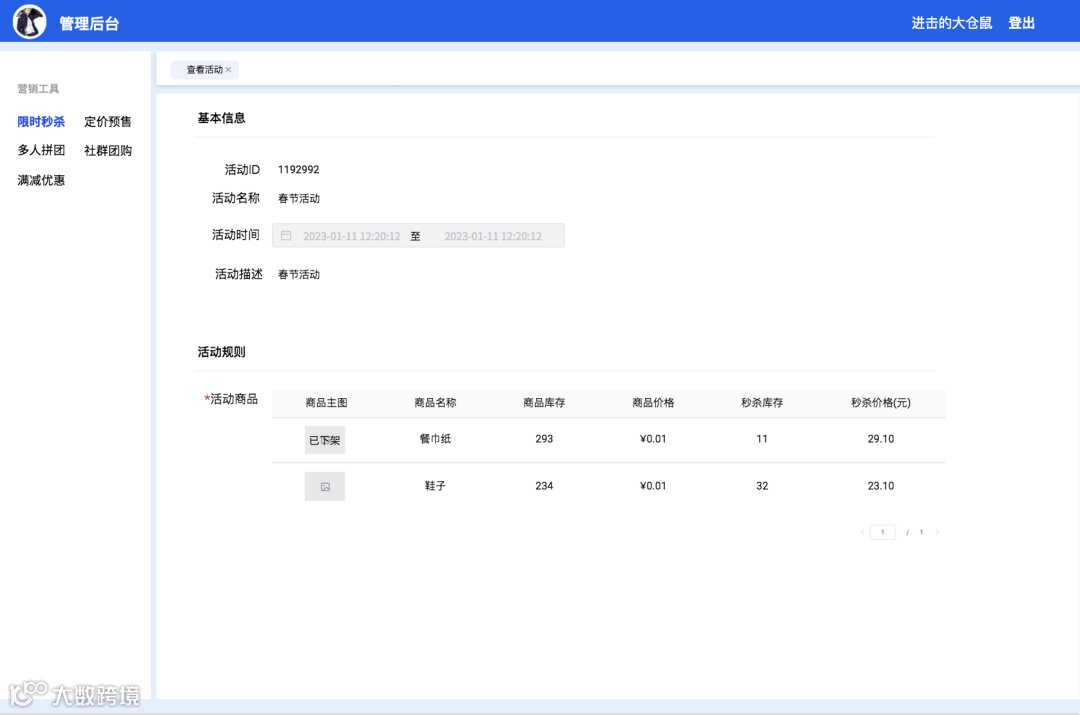Click 活动规则 section heading
This screenshot has height=715, width=1080.
coord(221,352)
